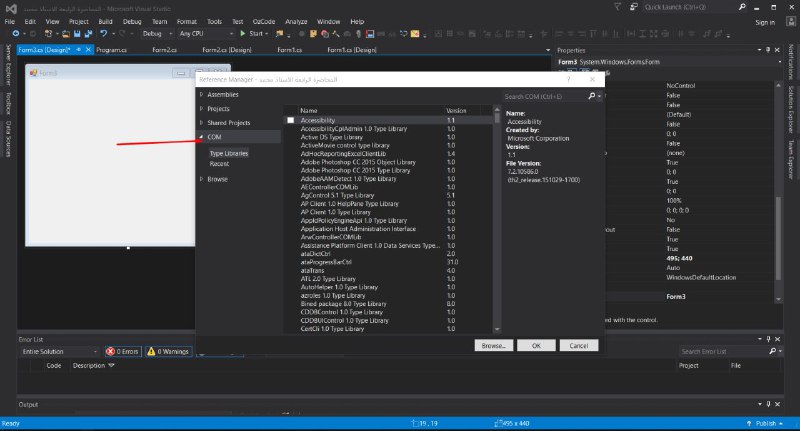Click the pin icon of Properties panel

768,50
